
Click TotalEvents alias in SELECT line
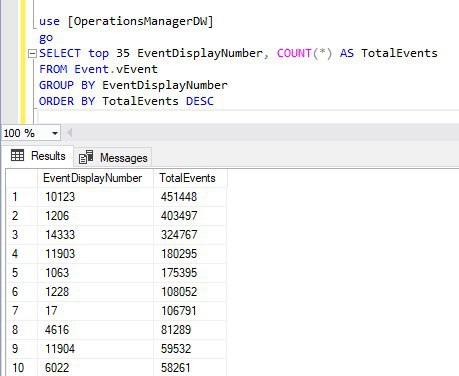399,53
